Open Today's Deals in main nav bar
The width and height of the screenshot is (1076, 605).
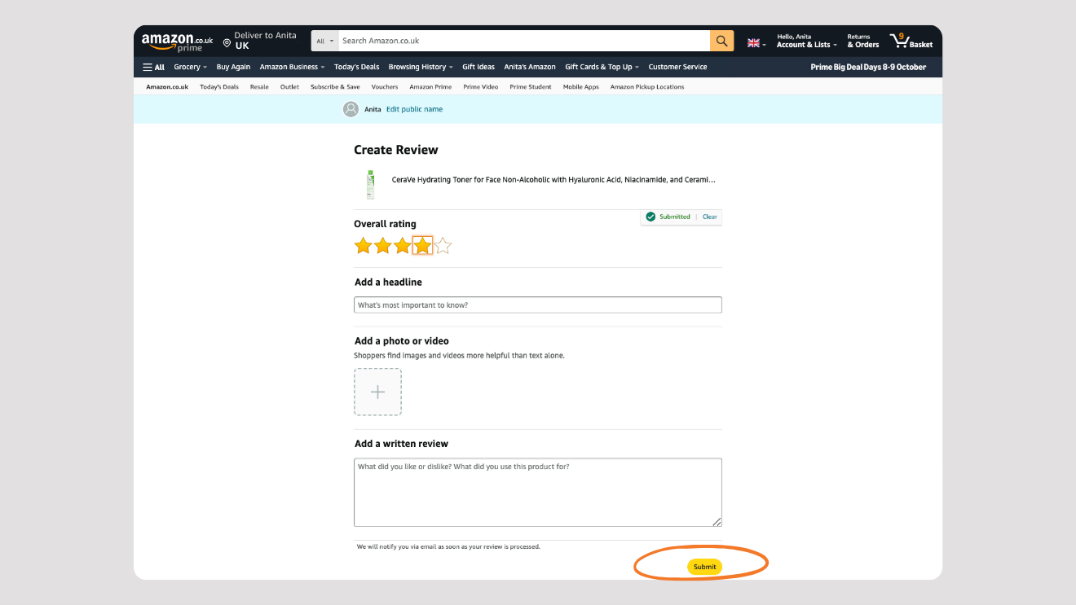click(356, 67)
